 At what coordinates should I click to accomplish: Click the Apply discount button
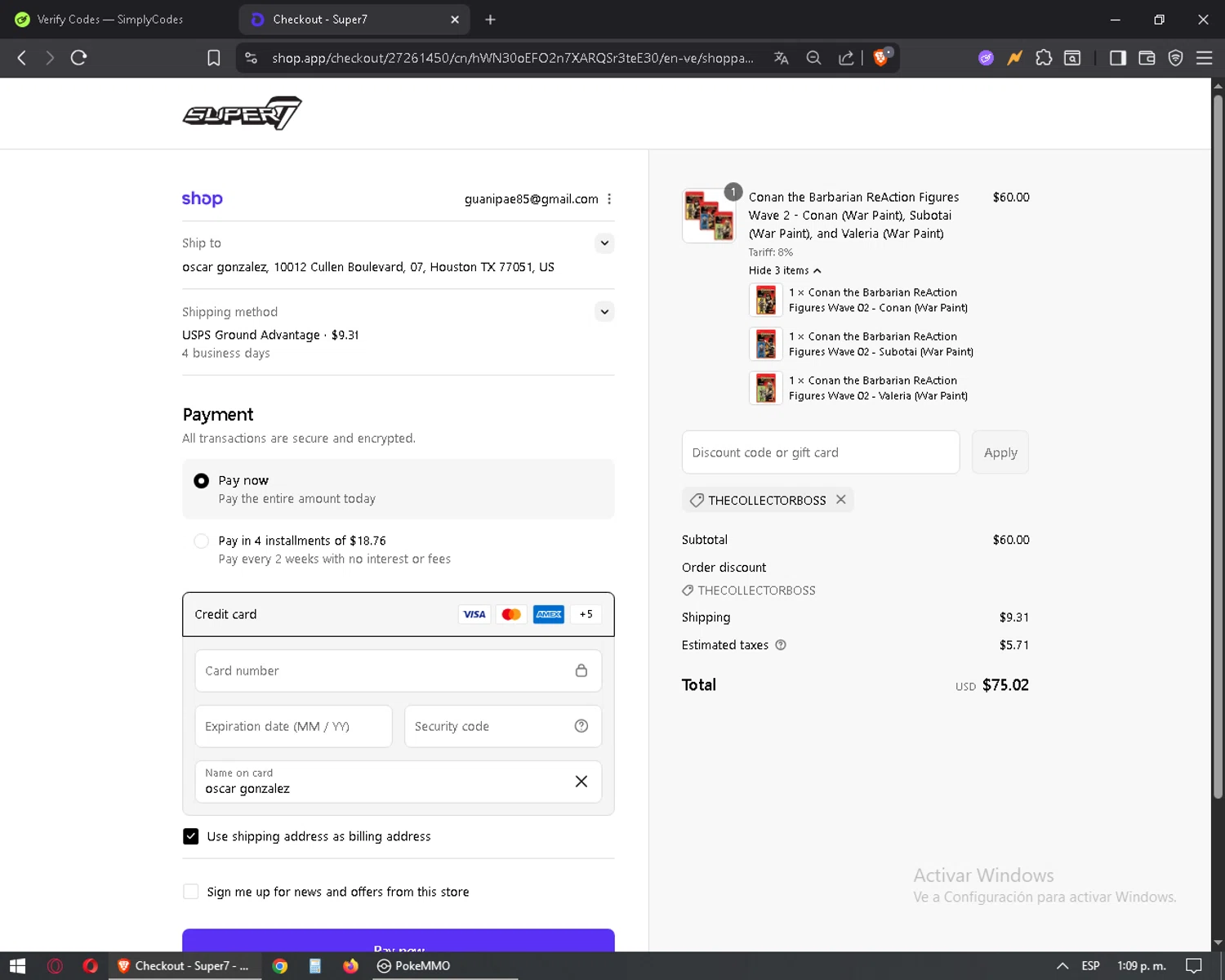[1000, 452]
